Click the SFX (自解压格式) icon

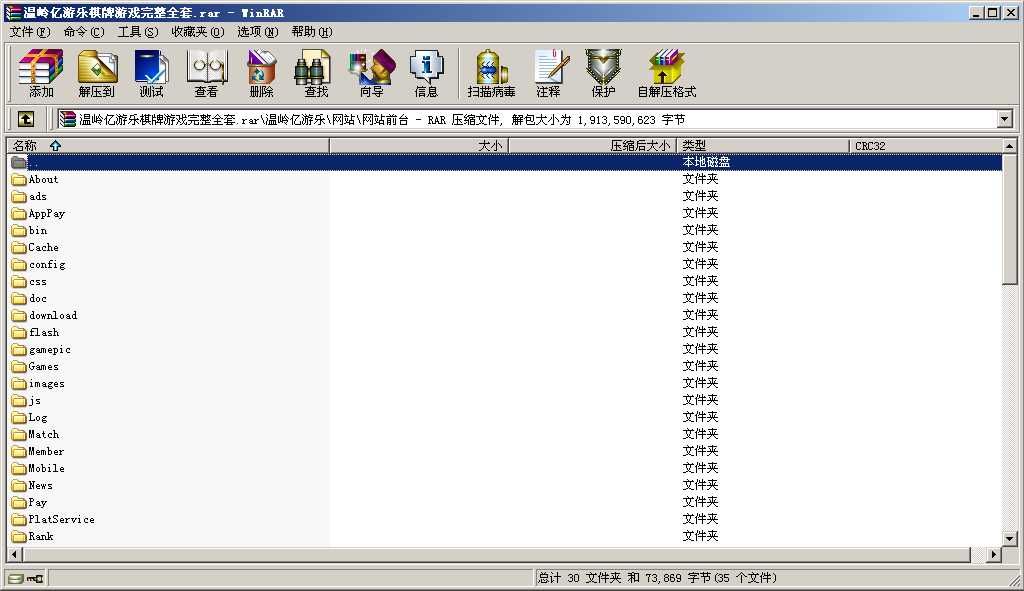tap(667, 72)
